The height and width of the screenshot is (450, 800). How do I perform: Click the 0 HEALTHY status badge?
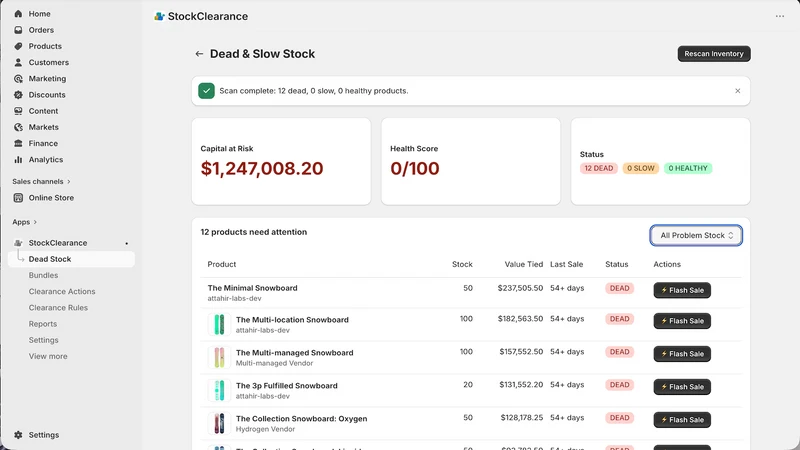tap(688, 168)
